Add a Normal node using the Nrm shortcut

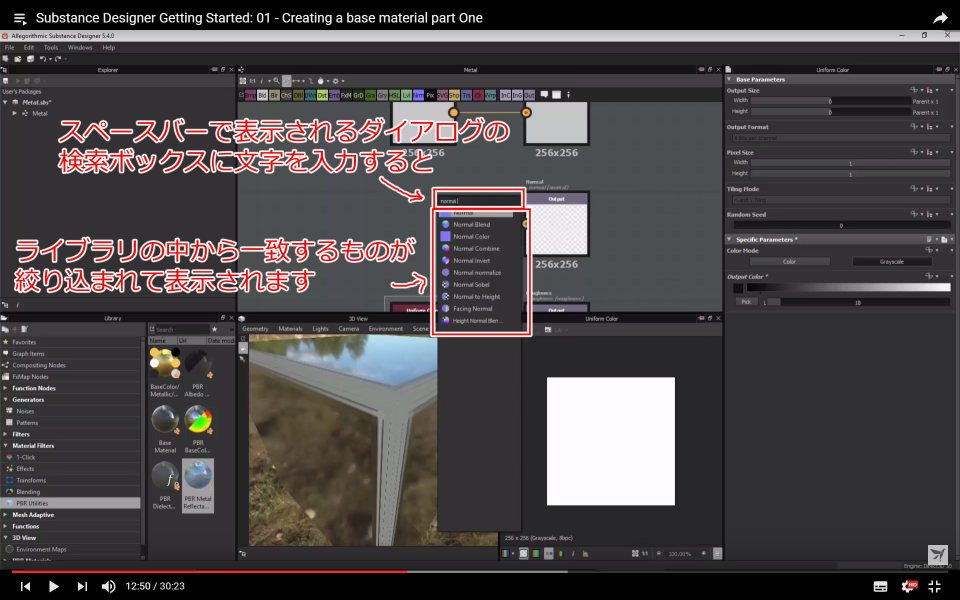tap(418, 95)
